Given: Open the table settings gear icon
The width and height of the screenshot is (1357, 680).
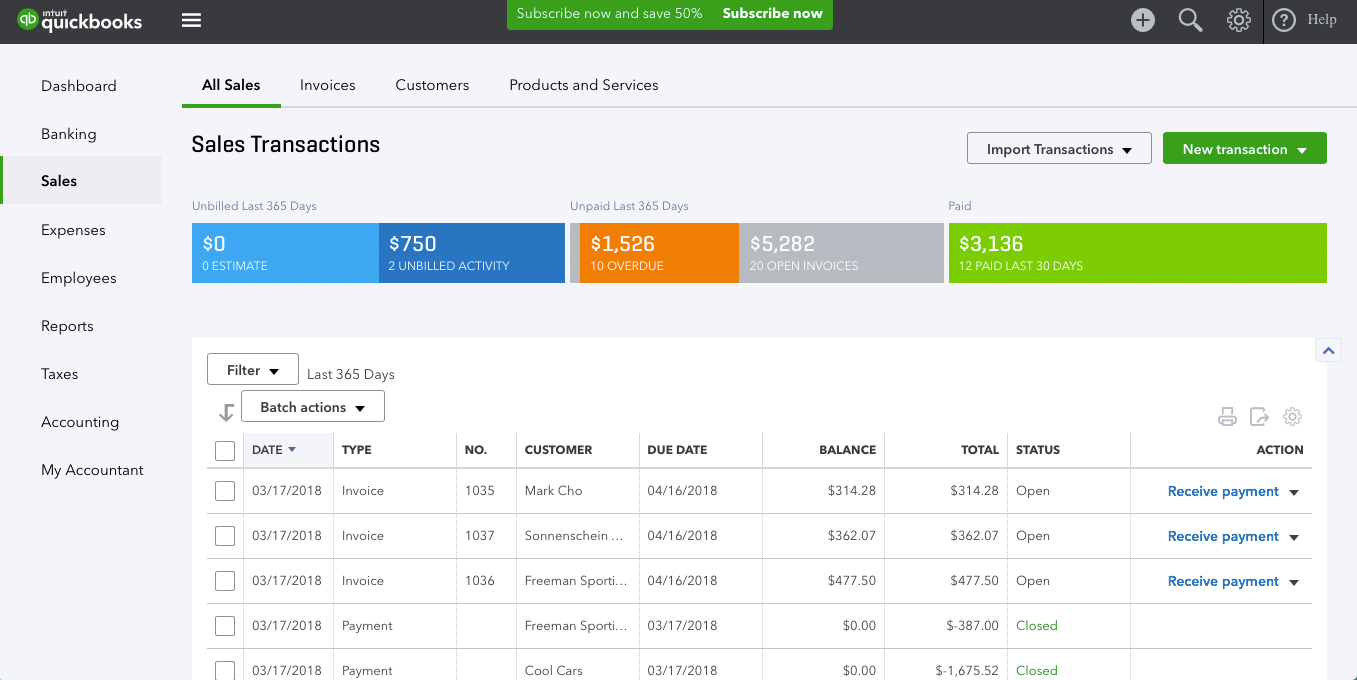Looking at the screenshot, I should click(x=1292, y=416).
